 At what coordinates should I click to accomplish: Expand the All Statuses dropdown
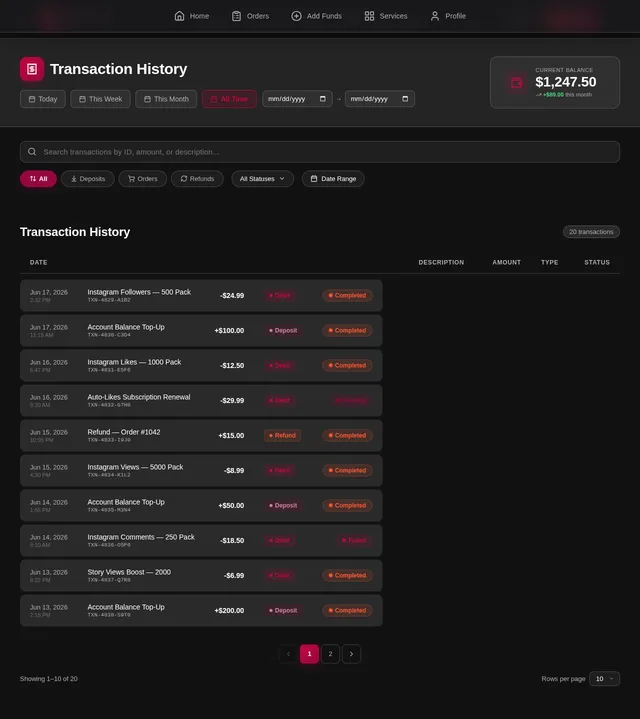tap(262, 179)
